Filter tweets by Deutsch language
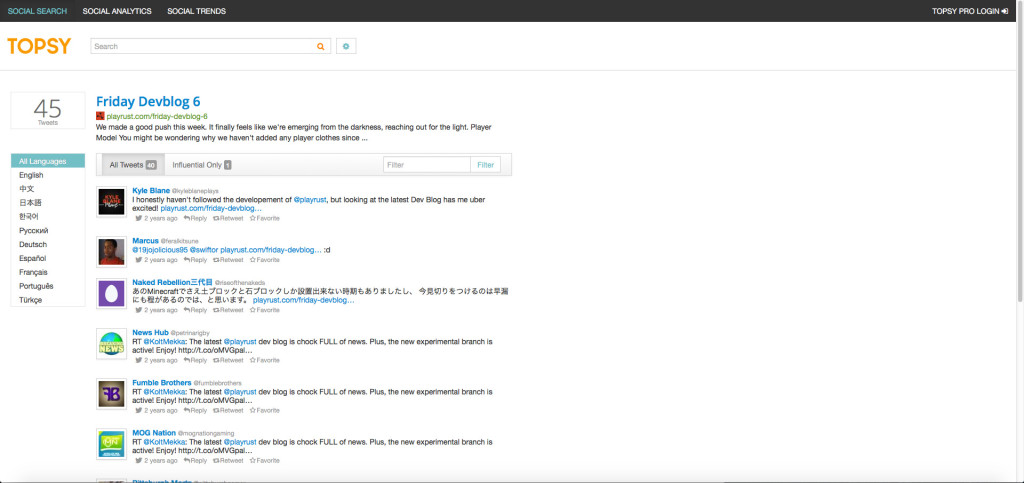1024x483 pixels. [48, 244]
